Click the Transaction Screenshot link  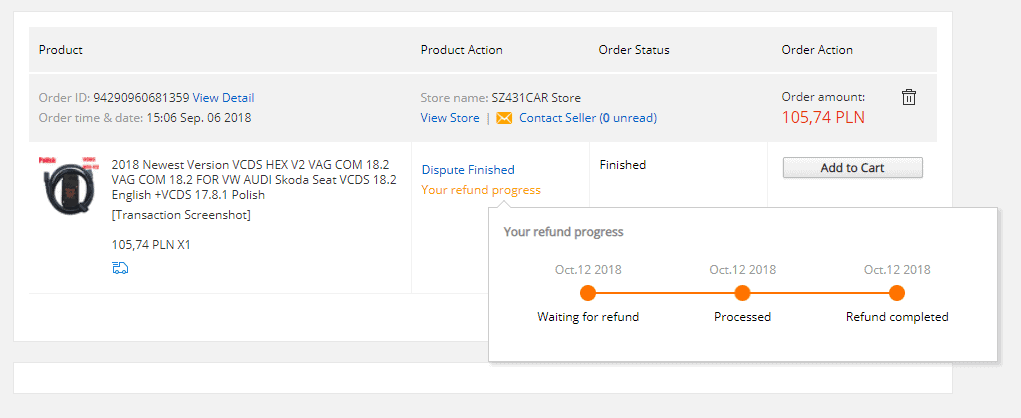click(x=181, y=215)
